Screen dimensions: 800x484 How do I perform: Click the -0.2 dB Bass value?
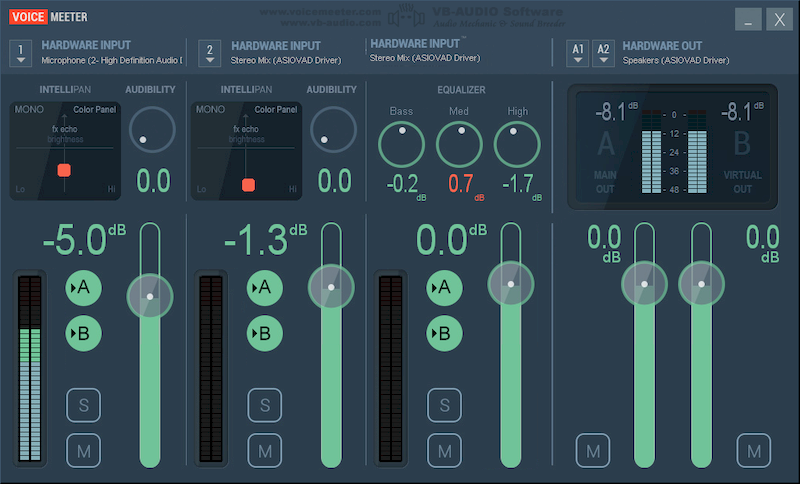coord(406,186)
